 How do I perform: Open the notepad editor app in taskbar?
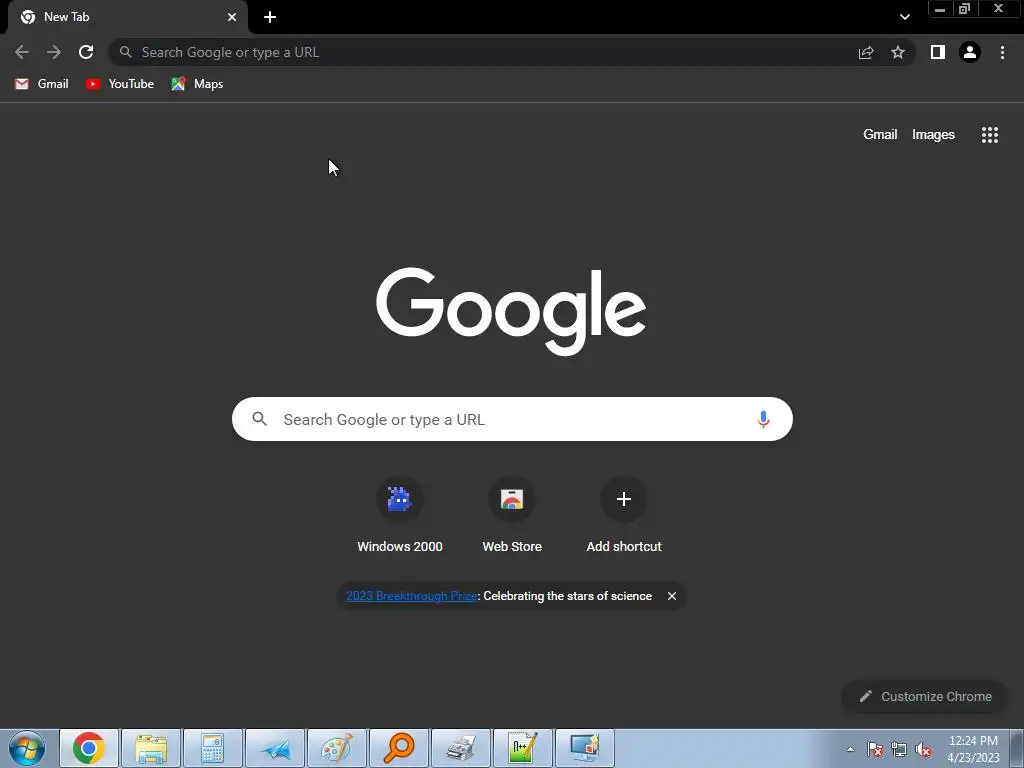[523, 748]
